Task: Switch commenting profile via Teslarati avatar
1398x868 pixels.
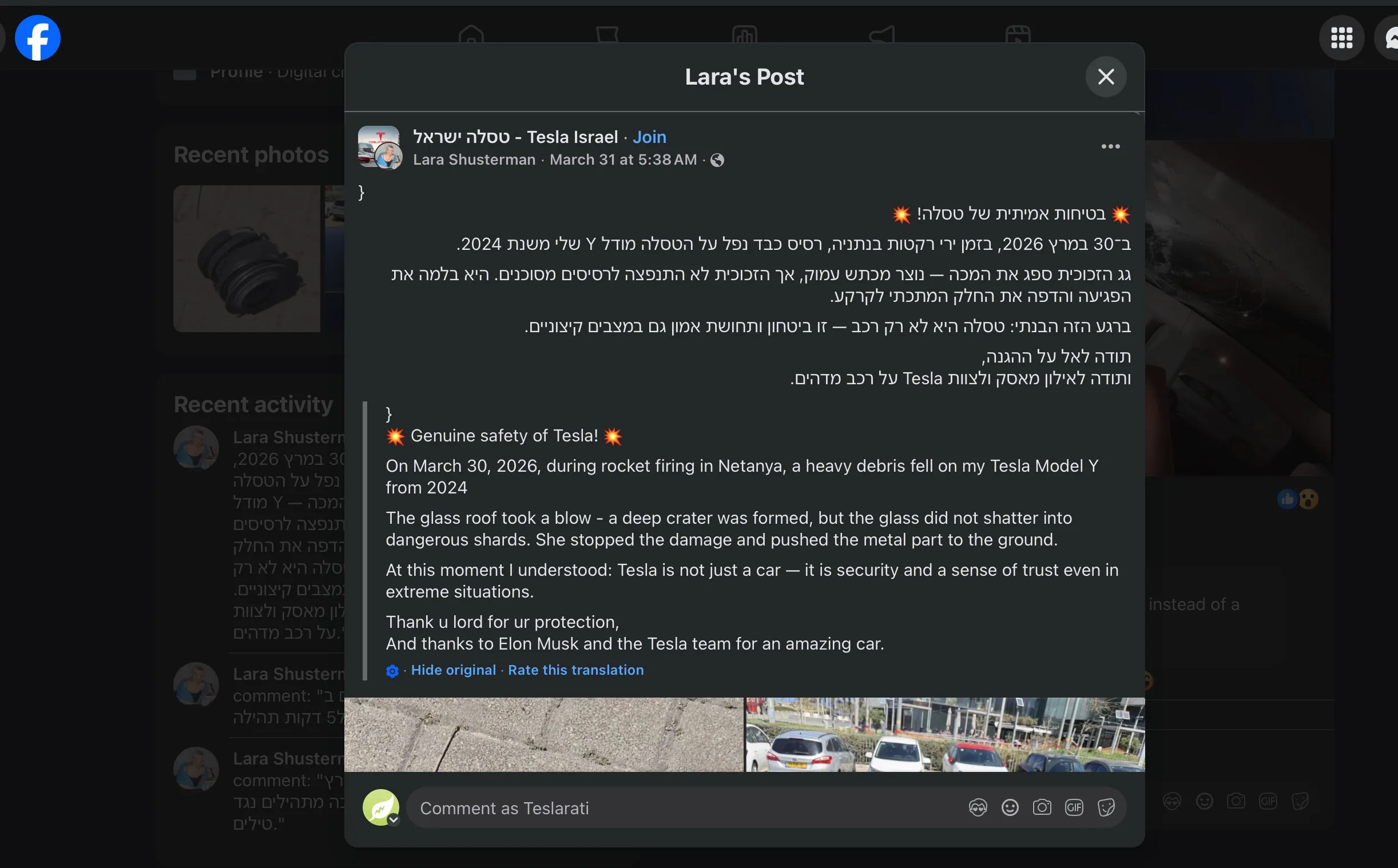Action: click(x=380, y=809)
